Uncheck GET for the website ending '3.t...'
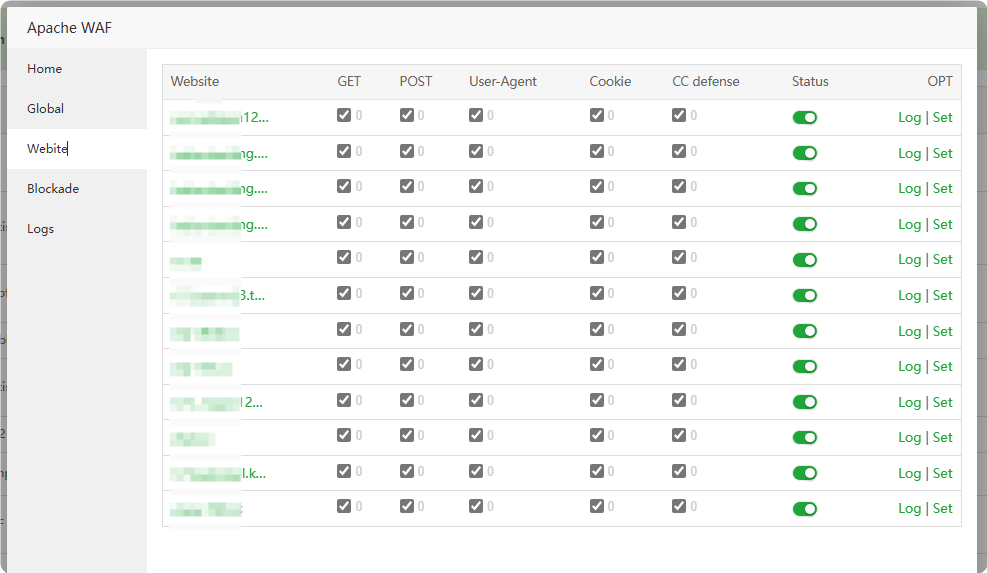Image resolution: width=987 pixels, height=573 pixels. point(344,293)
